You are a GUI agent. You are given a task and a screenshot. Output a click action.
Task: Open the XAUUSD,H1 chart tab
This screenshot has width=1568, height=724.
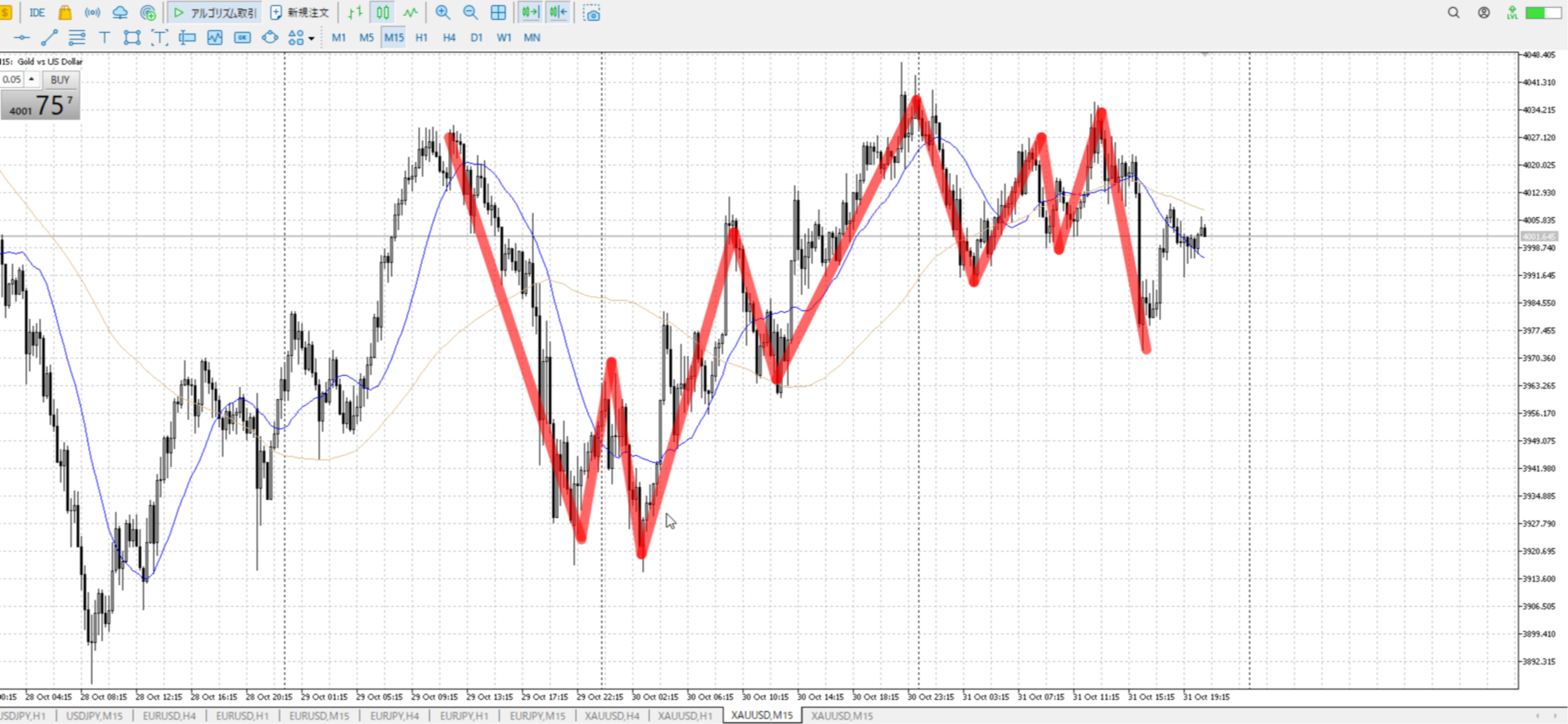pyautogui.click(x=685, y=715)
